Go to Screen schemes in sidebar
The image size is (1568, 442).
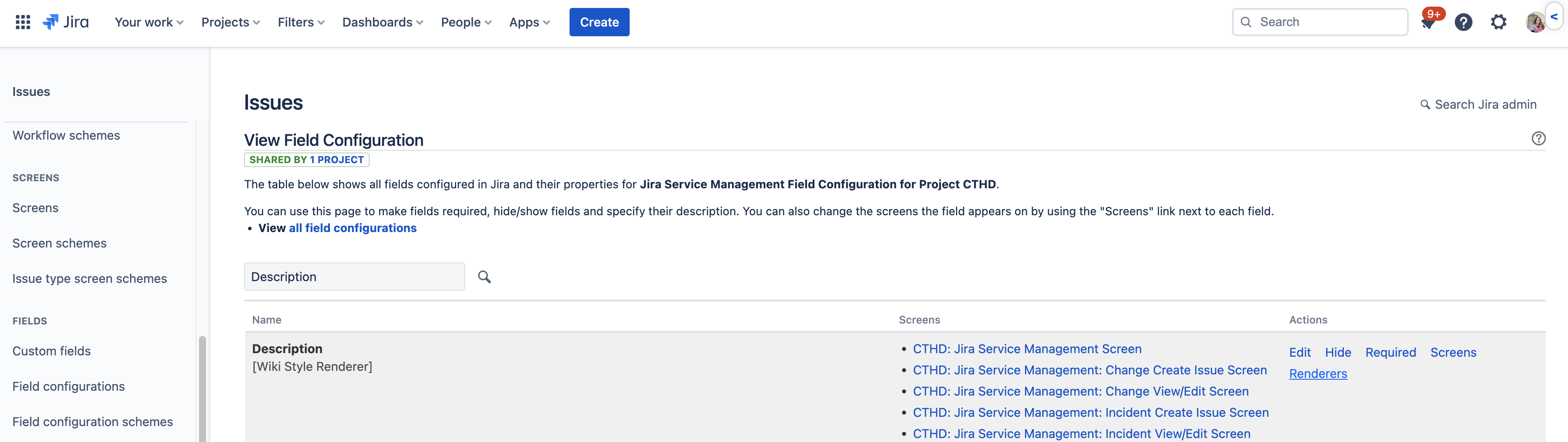(59, 244)
